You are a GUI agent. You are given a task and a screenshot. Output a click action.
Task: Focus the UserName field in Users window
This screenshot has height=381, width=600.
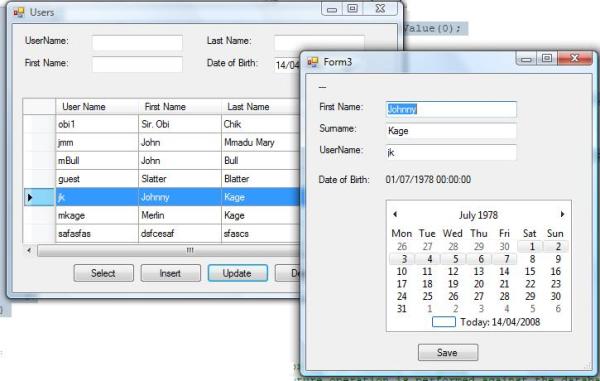(137, 42)
